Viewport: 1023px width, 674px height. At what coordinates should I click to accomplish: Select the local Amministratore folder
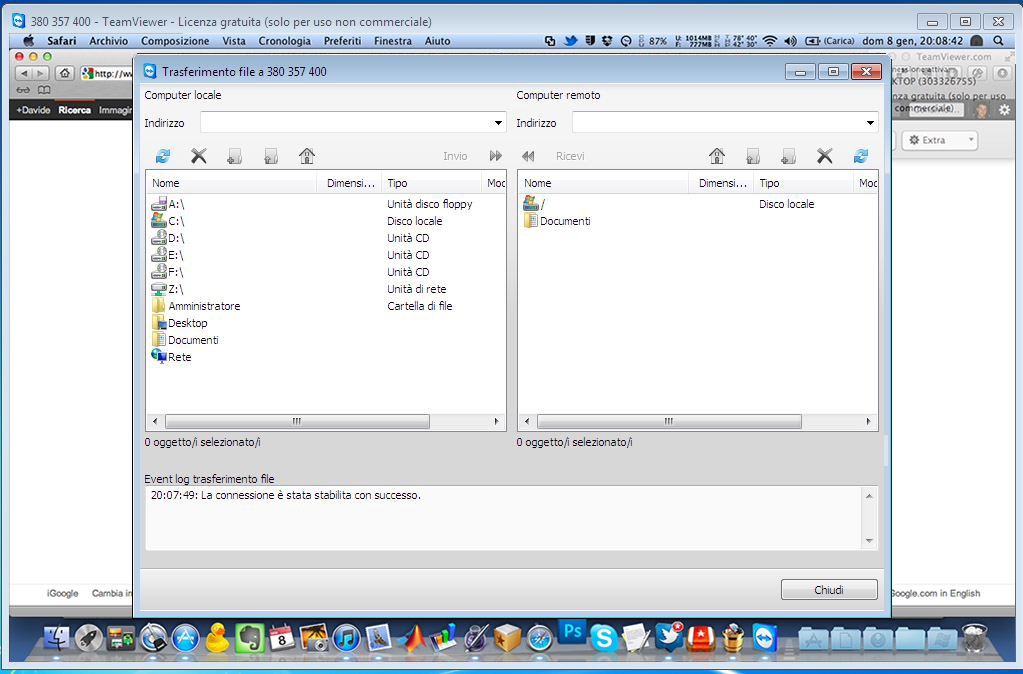pyautogui.click(x=204, y=306)
